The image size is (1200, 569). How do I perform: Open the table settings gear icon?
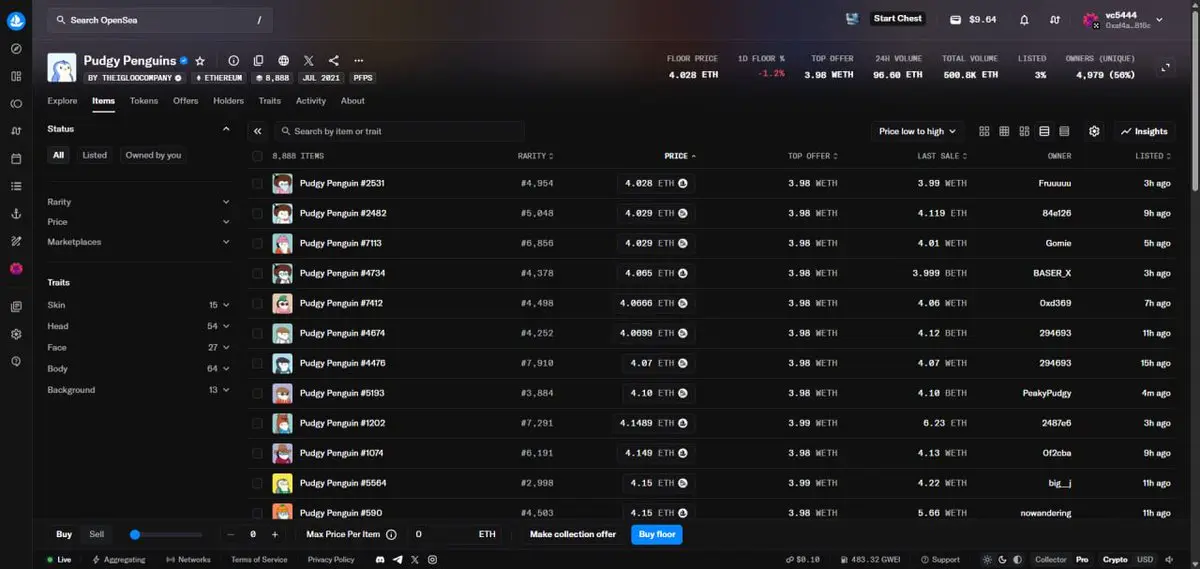click(x=1094, y=131)
